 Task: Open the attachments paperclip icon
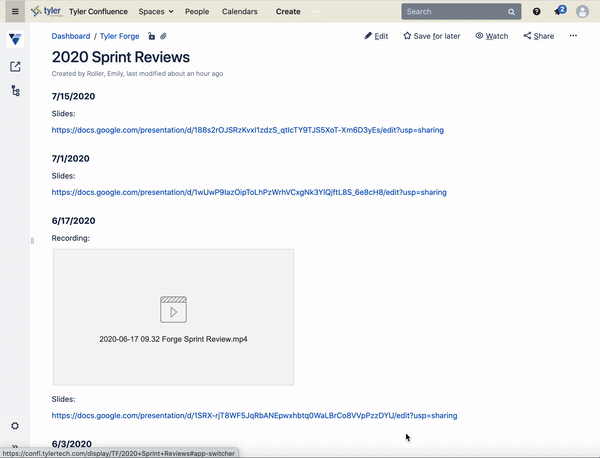click(163, 36)
